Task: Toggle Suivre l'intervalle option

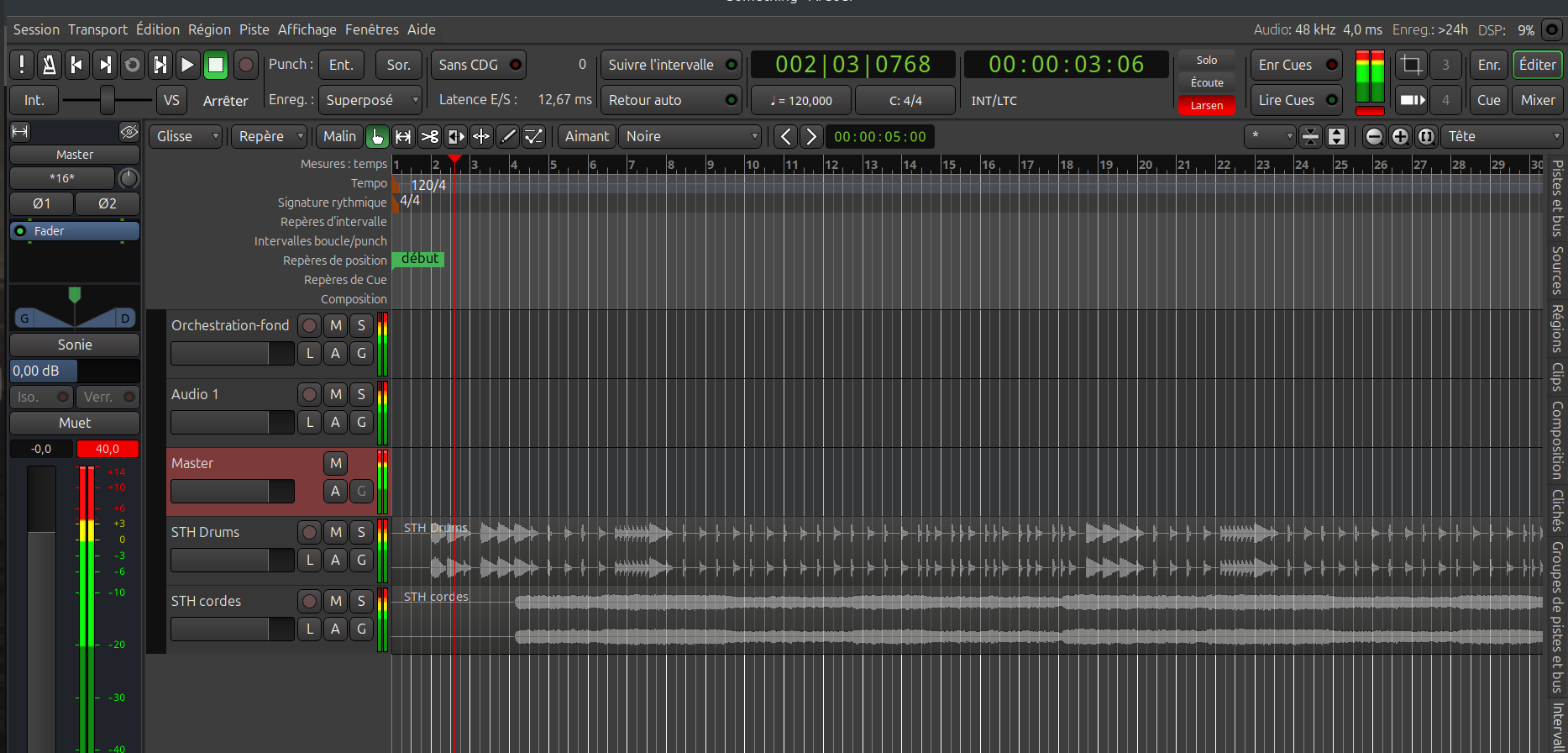Action: [x=670, y=65]
